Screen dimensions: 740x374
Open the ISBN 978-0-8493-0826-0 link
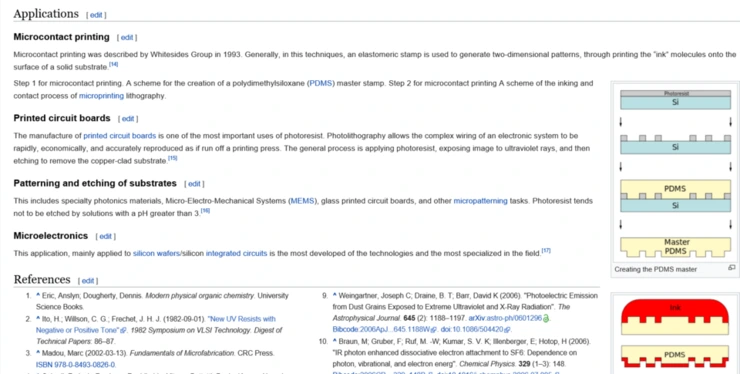[76, 365]
